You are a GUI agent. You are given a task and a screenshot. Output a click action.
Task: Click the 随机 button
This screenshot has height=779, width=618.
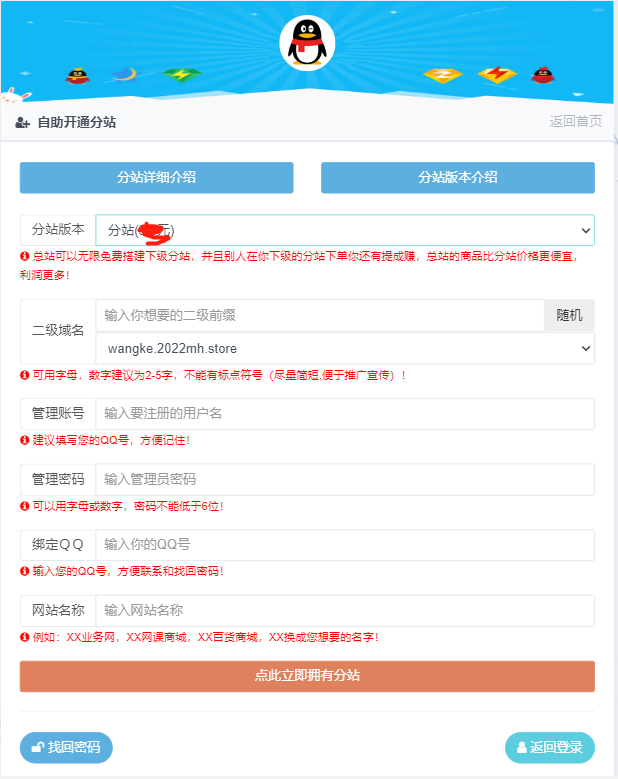click(x=569, y=315)
